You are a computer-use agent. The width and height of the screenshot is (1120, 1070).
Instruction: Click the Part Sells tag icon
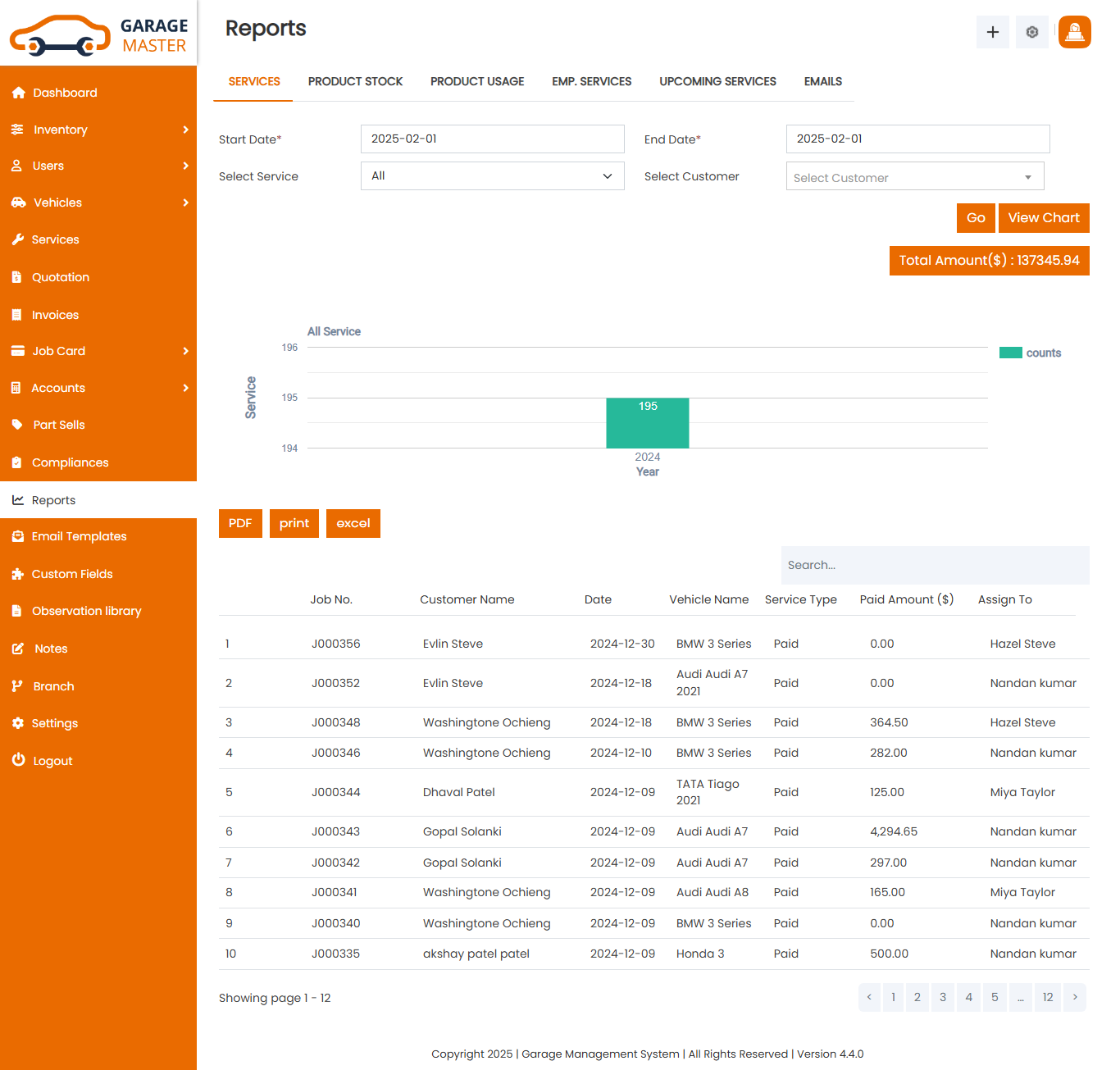click(18, 425)
